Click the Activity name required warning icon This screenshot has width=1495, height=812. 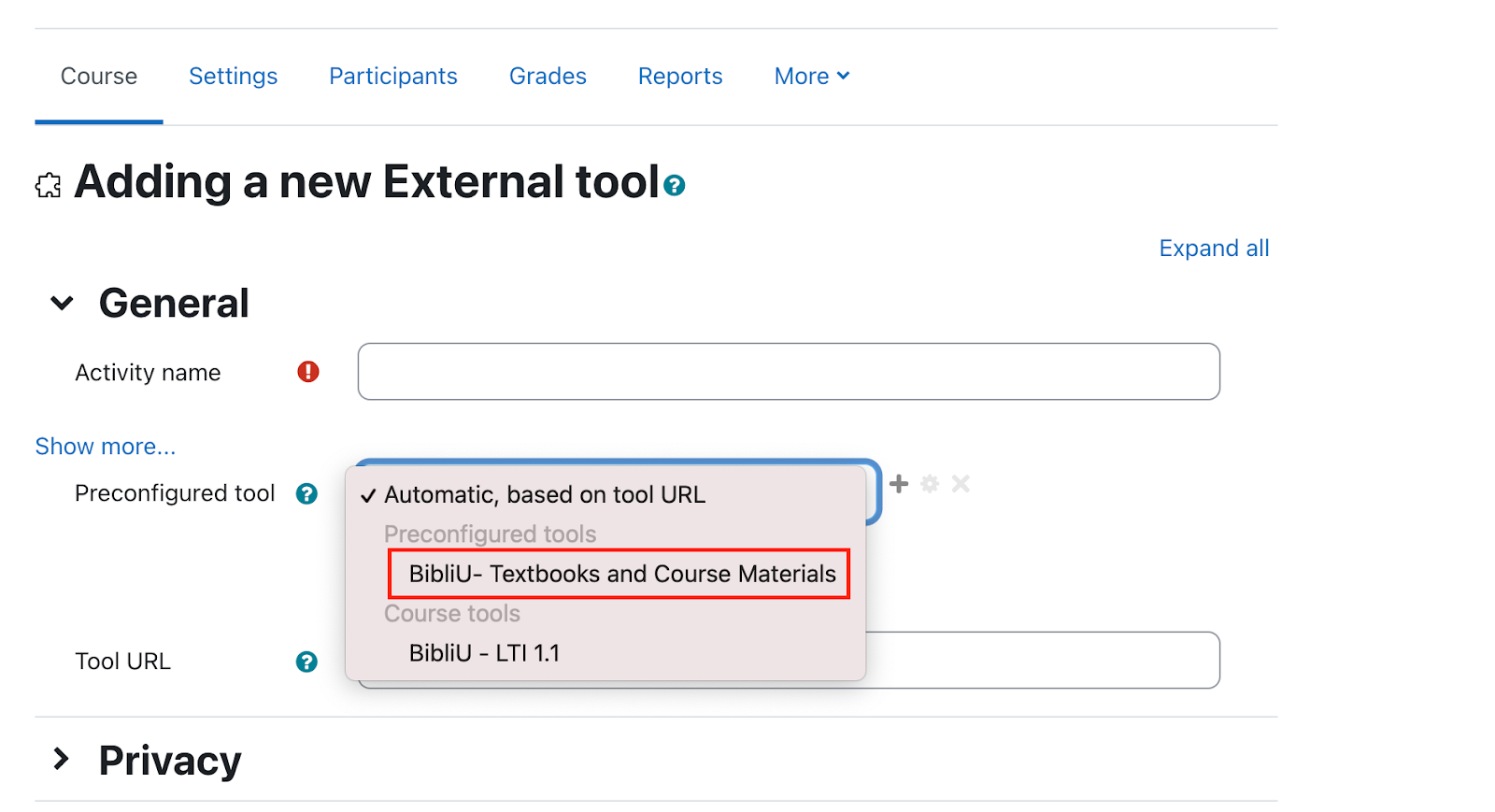(308, 372)
